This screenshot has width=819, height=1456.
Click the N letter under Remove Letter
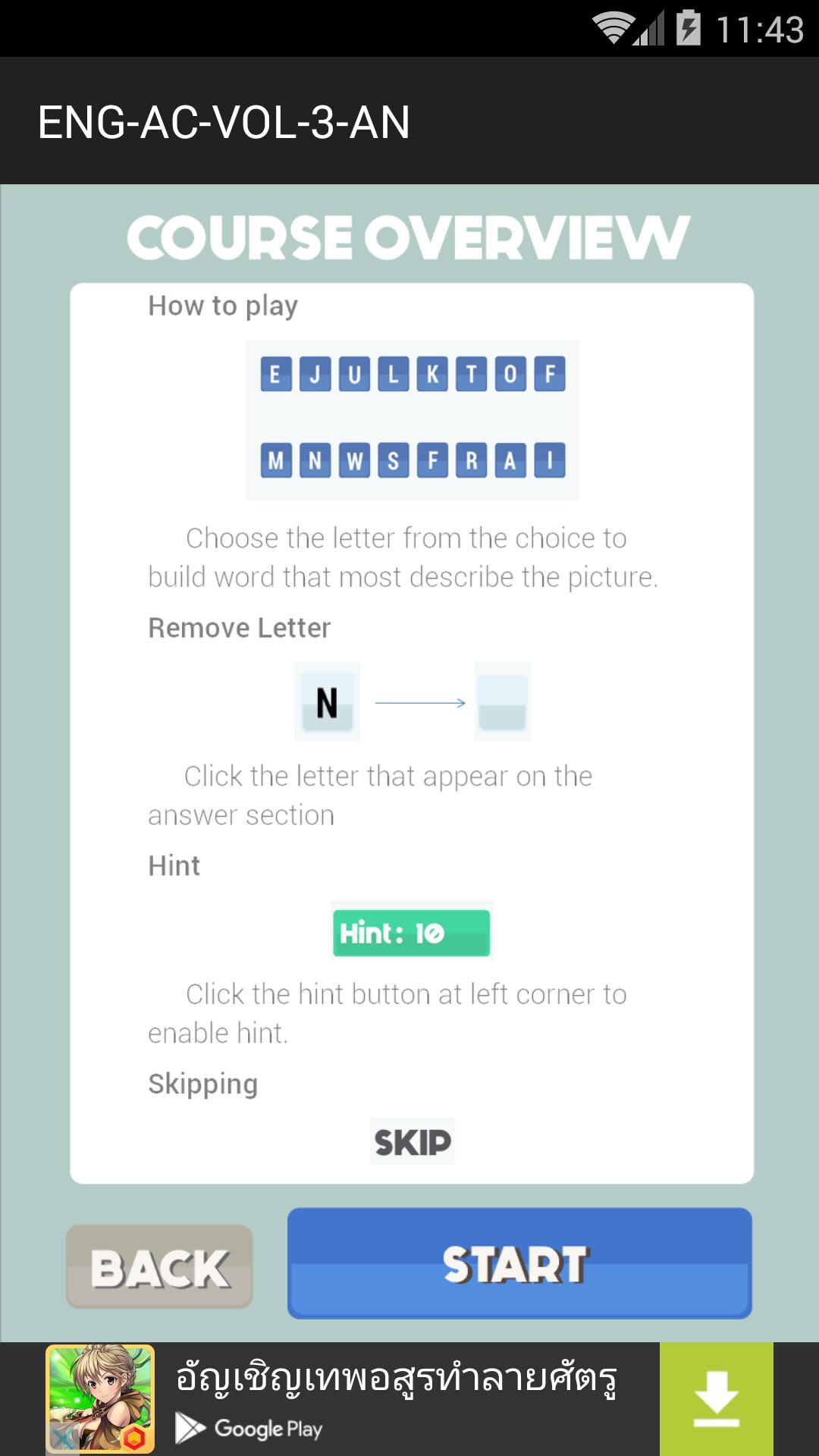tap(326, 704)
